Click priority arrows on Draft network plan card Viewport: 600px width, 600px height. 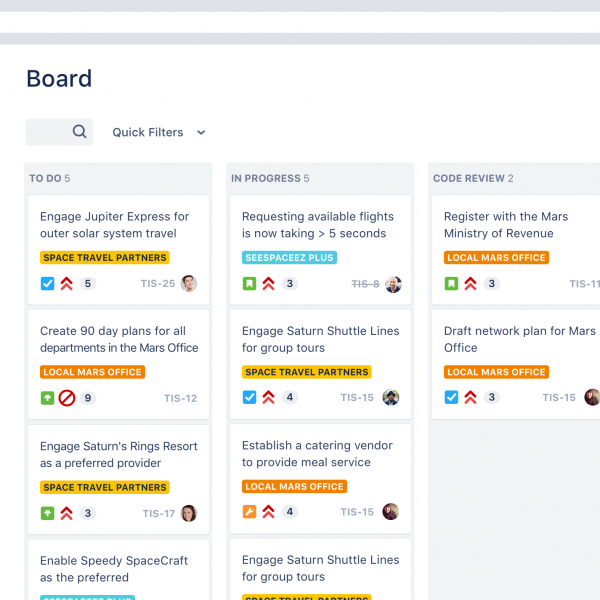click(471, 397)
